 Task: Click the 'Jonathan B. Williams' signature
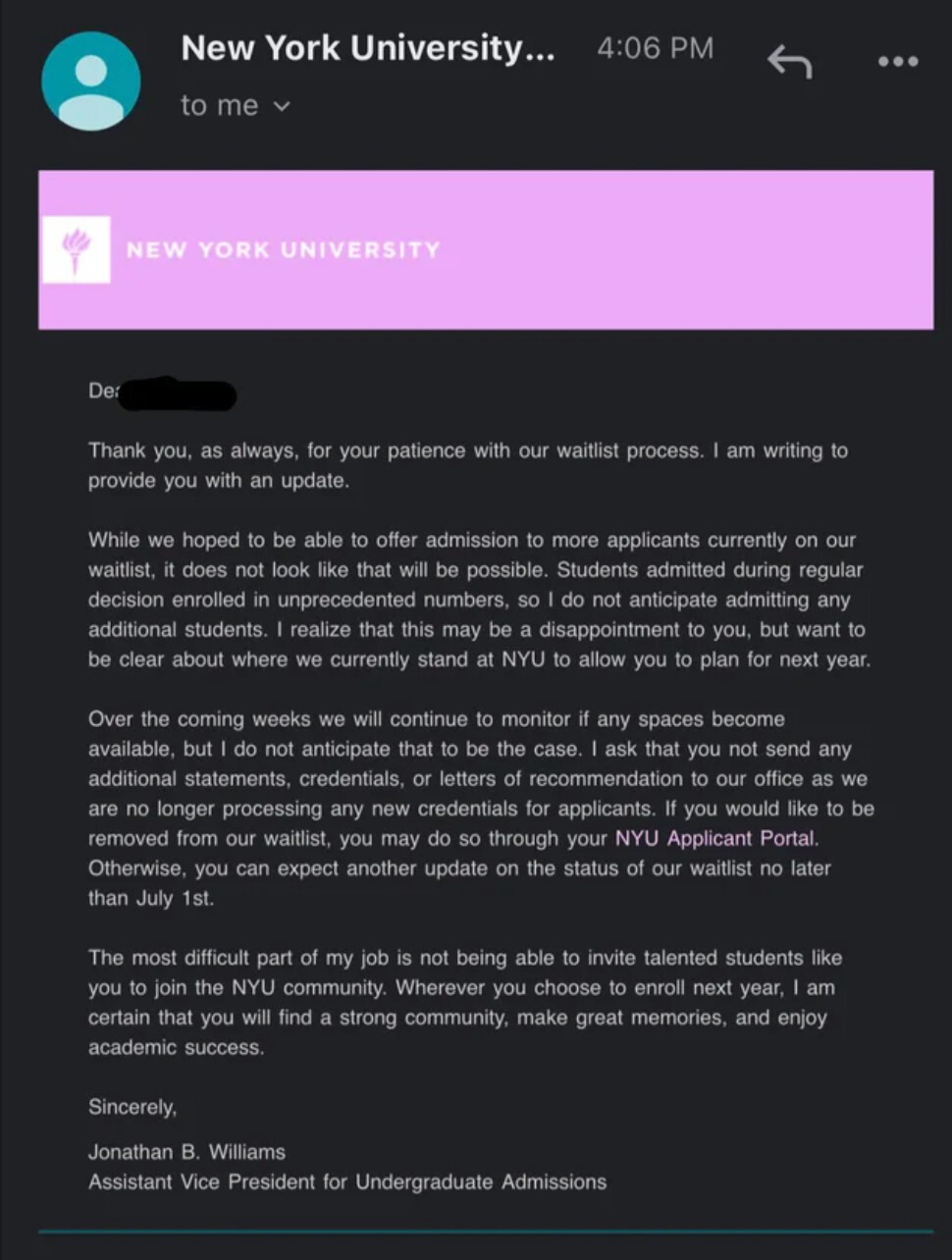186,1152
